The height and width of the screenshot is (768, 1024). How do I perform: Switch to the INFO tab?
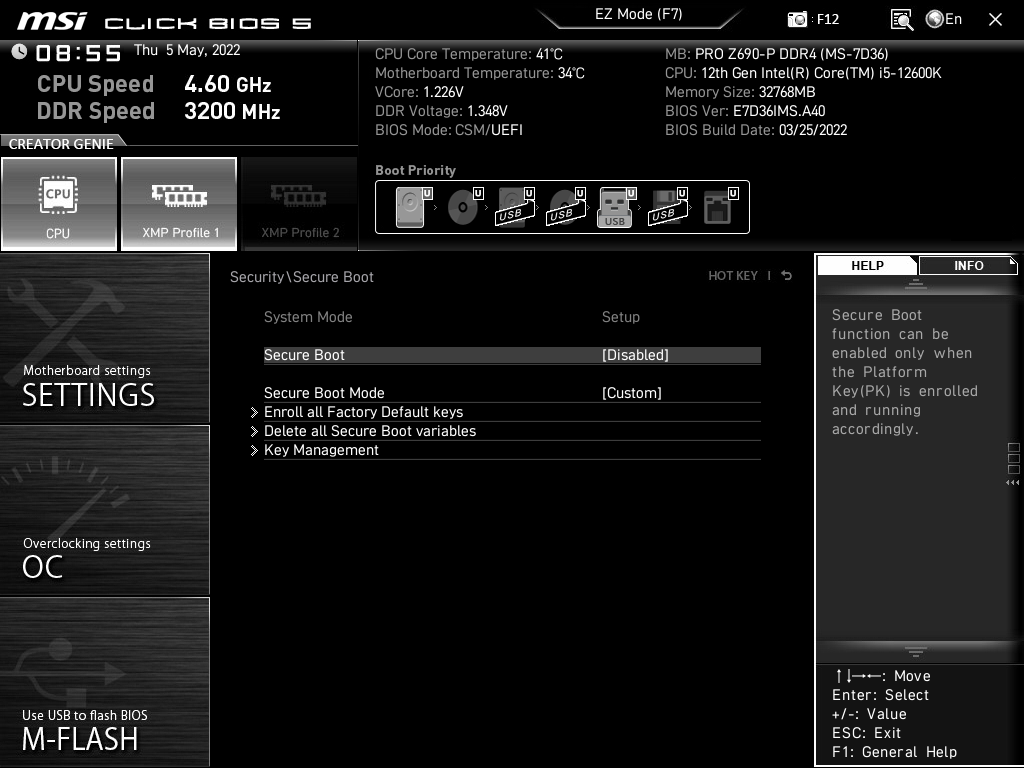click(968, 265)
